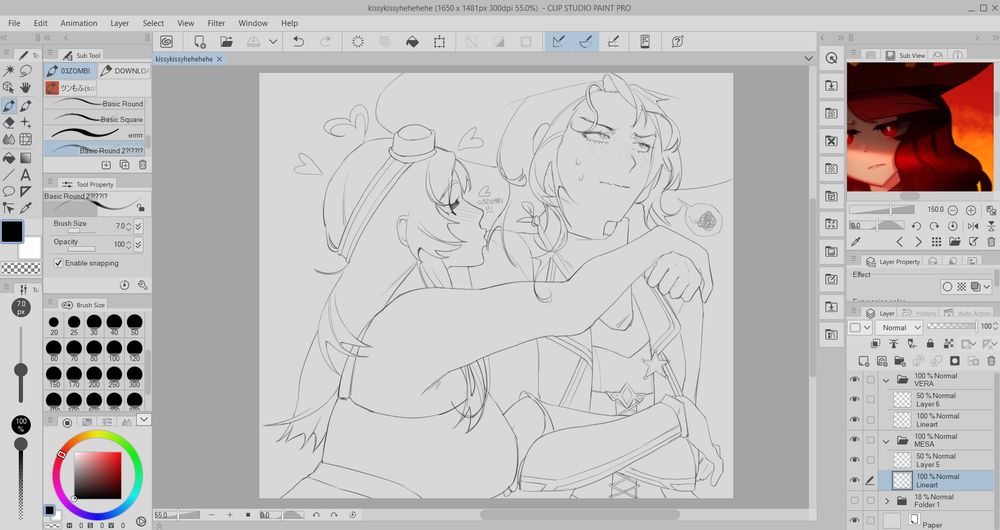This screenshot has width=1000, height=530.
Task: Pick the Eyedropper tool in toolbox
Action: point(26,208)
